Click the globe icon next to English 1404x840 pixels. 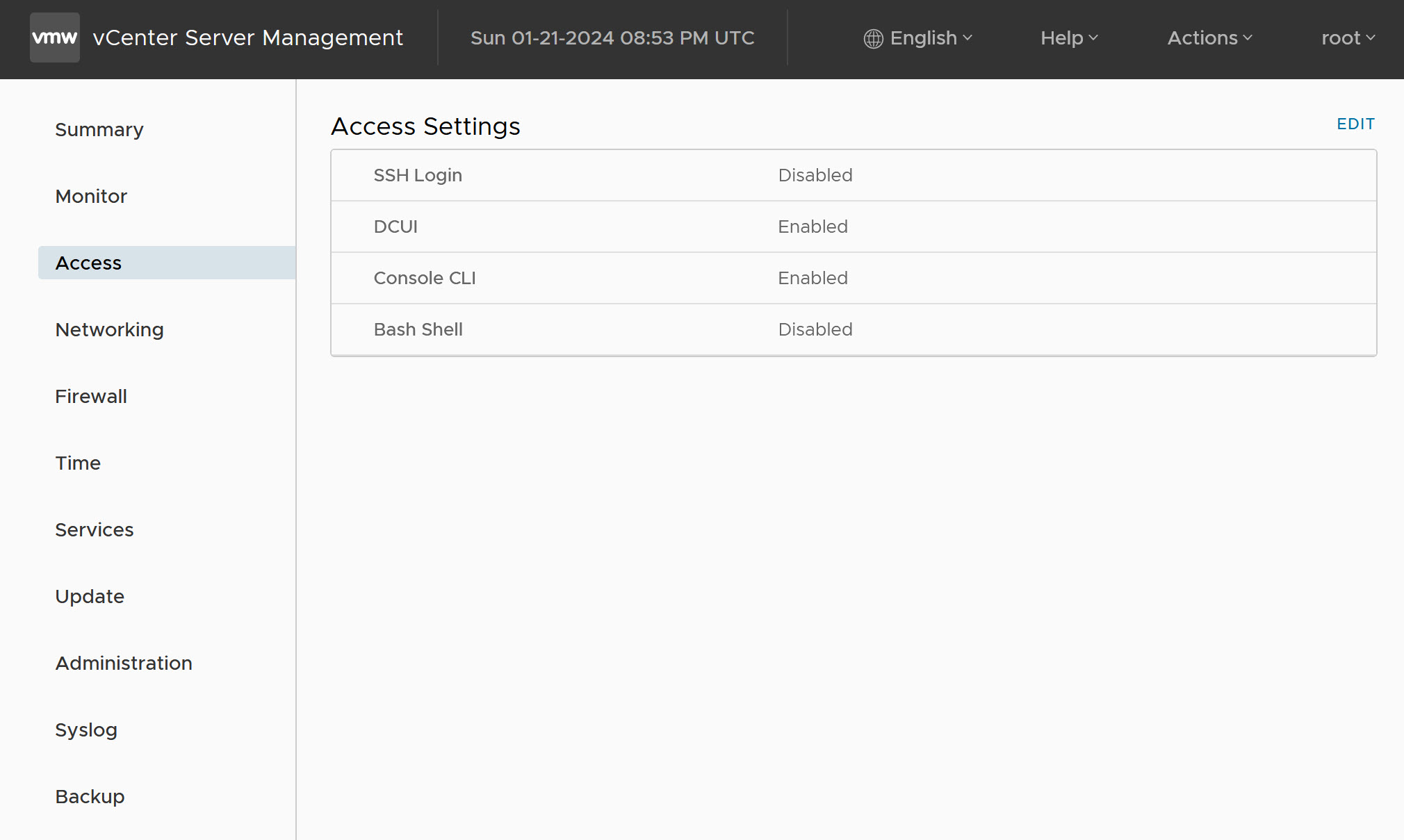(873, 38)
